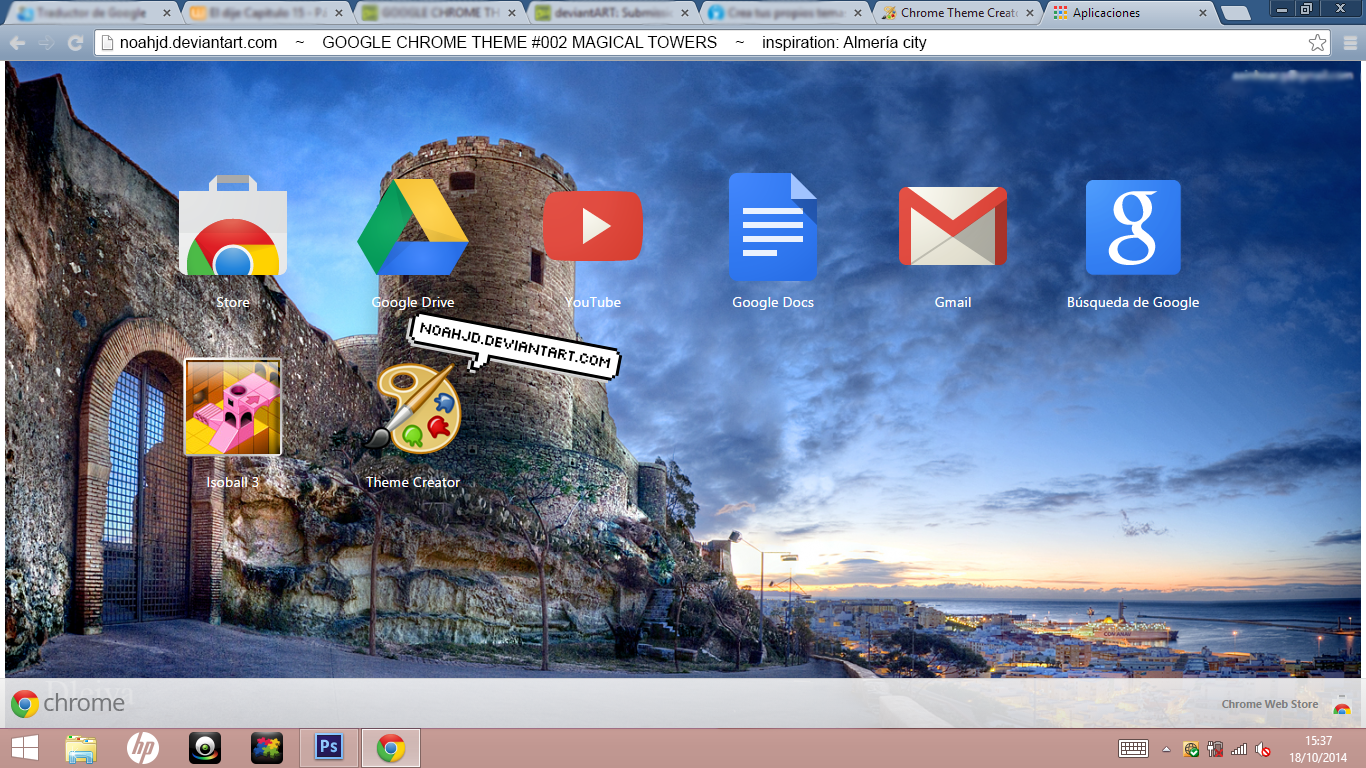Click the Isoball 3 label text
1366x768 pixels.
click(233, 482)
